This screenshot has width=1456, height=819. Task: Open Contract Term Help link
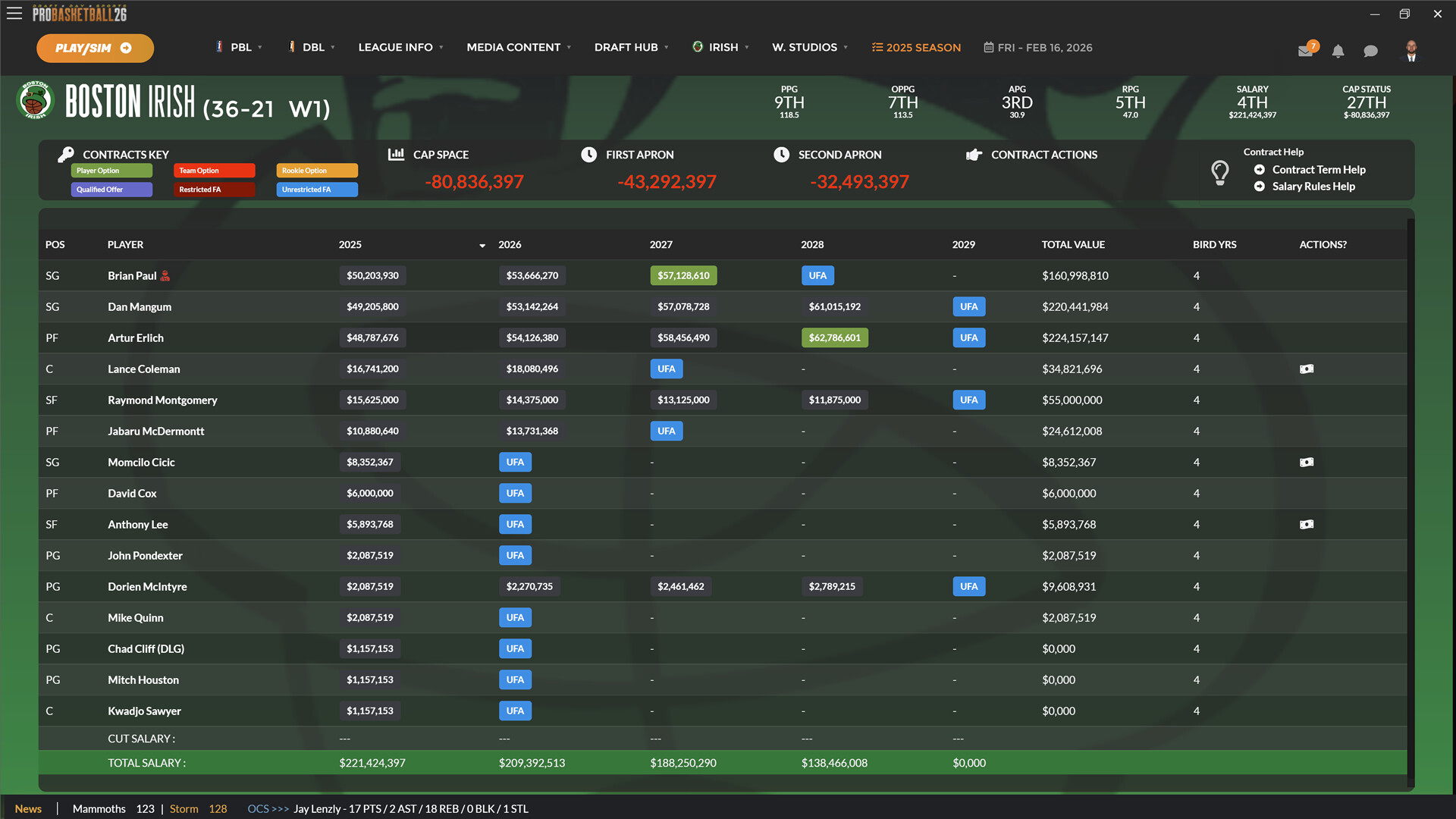pyautogui.click(x=1318, y=170)
